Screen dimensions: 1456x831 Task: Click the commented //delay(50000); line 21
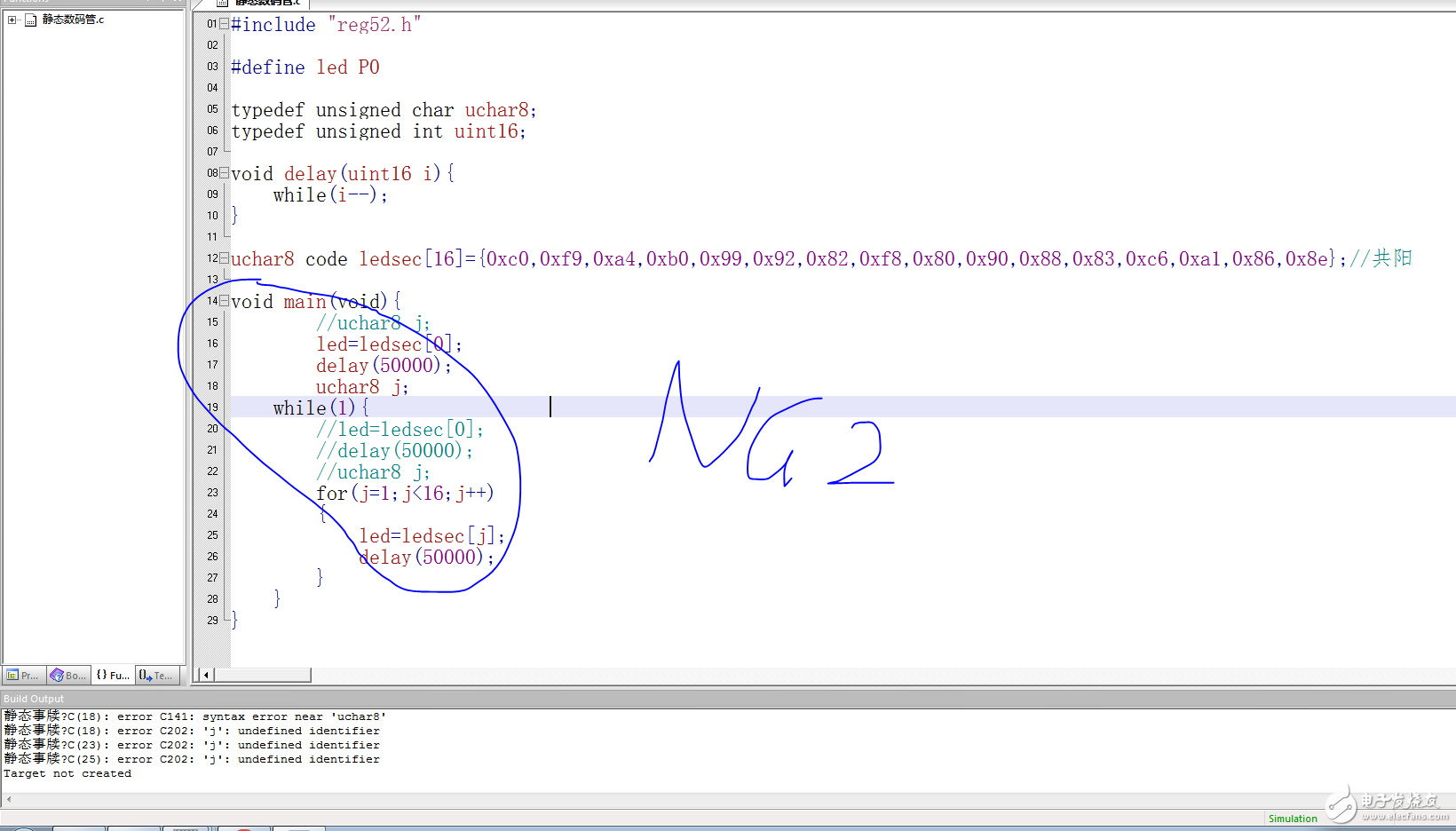point(394,451)
